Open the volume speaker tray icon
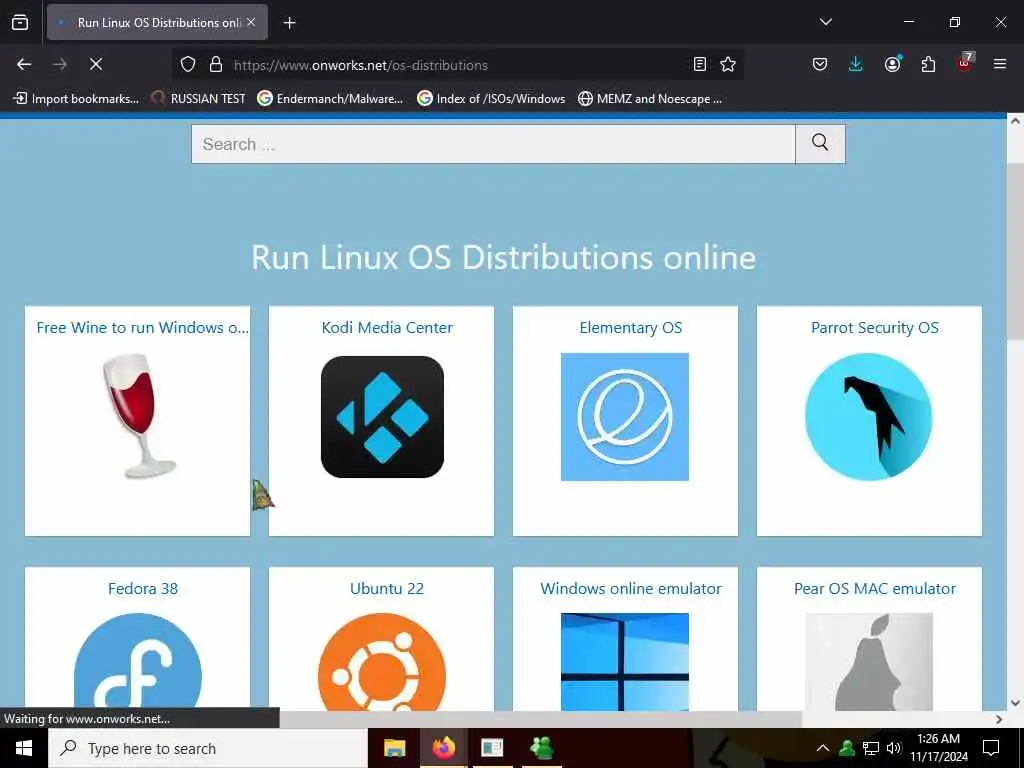1024x768 pixels. click(893, 748)
